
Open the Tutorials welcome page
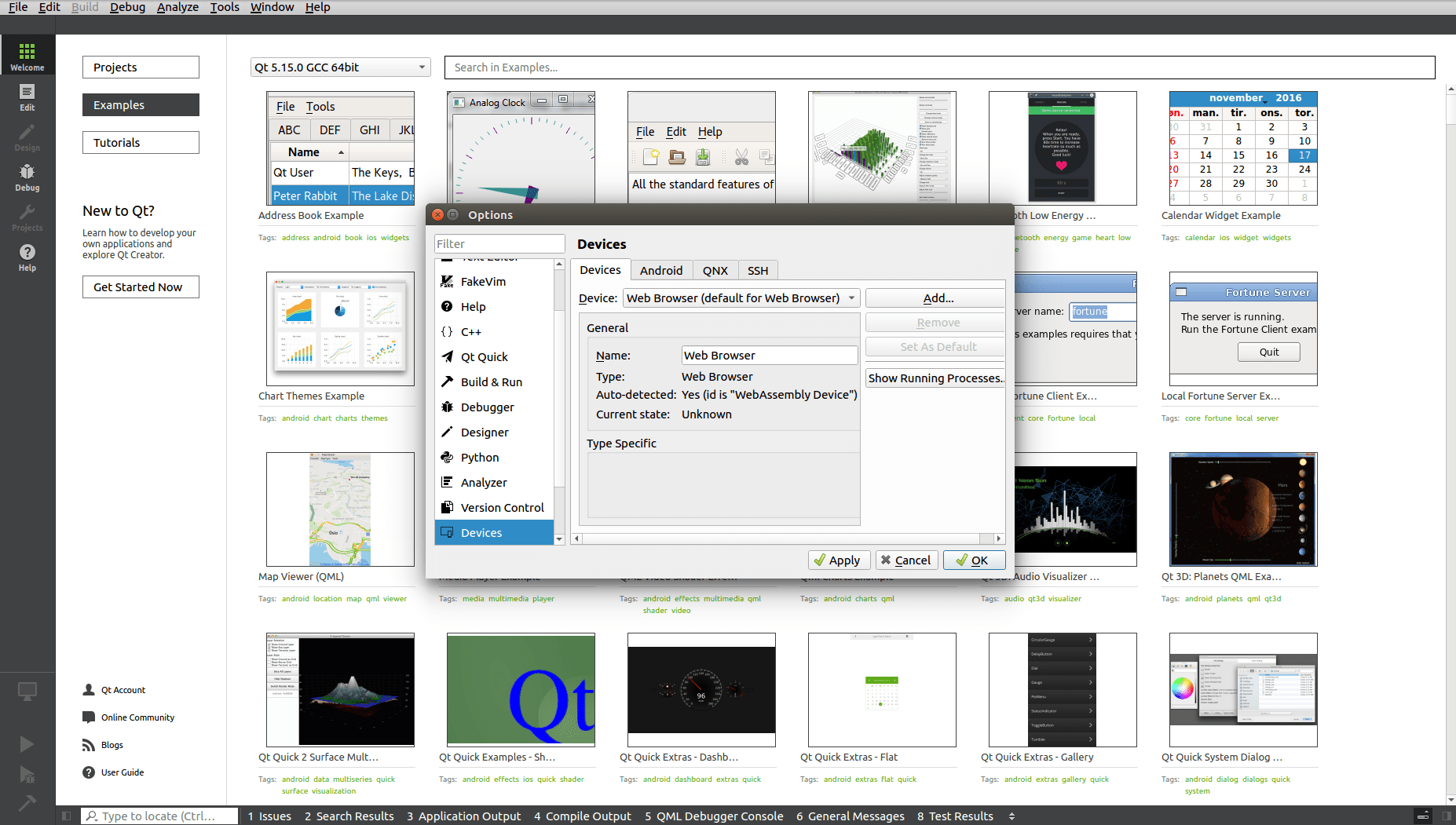(x=141, y=143)
